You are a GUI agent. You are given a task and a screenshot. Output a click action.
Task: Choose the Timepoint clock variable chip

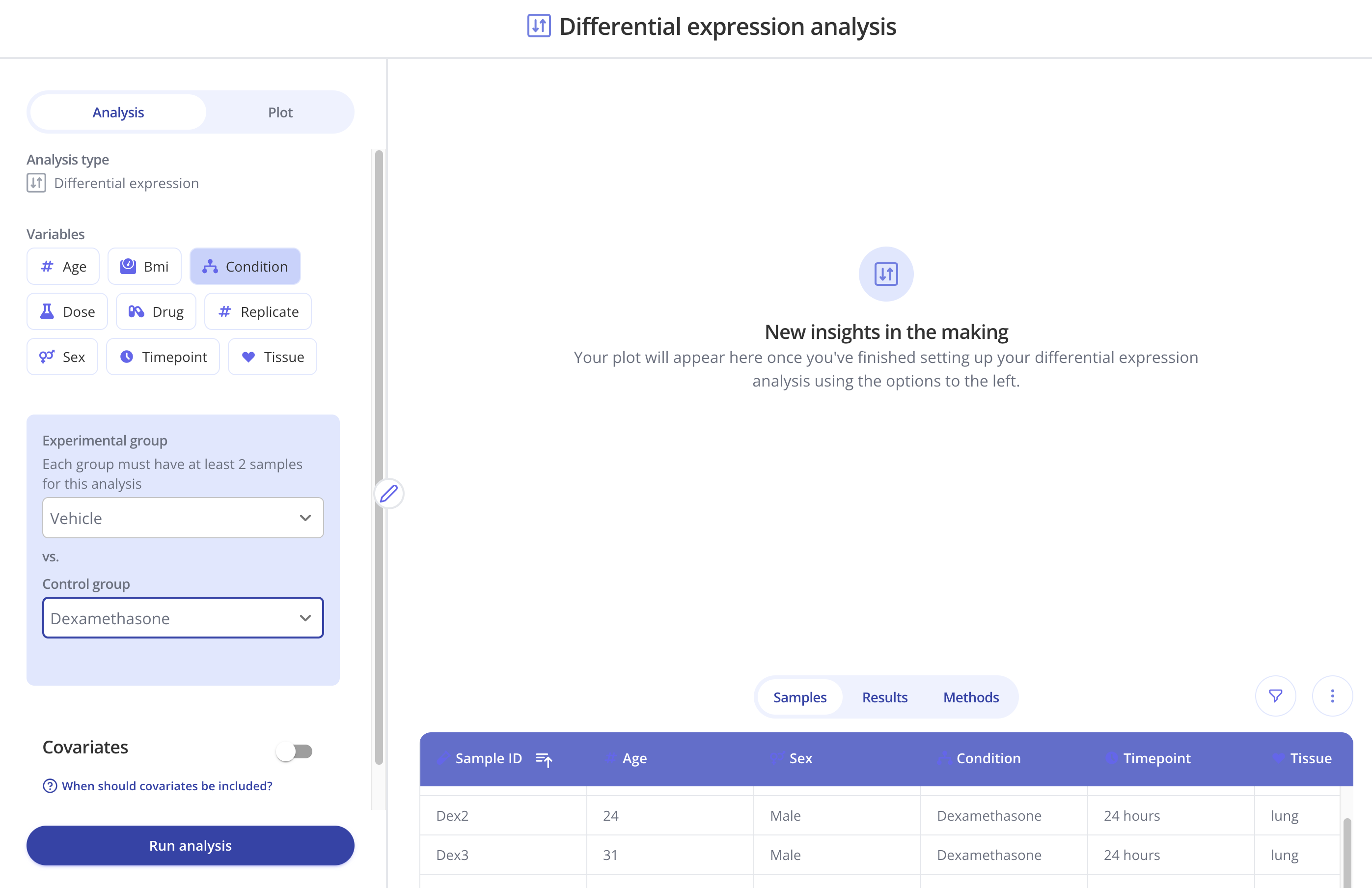coord(163,357)
